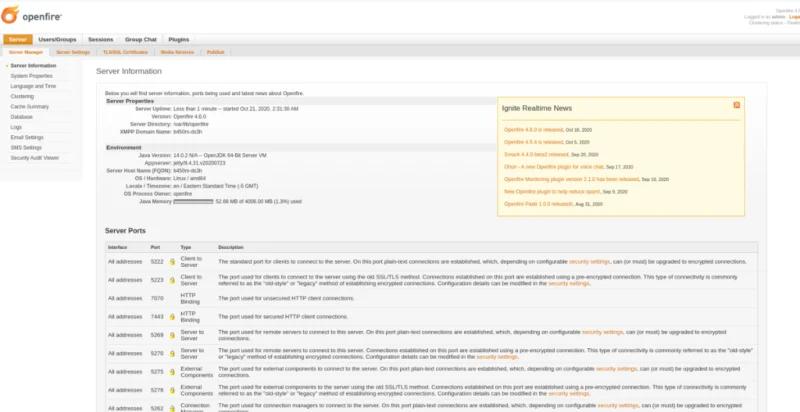Open the 'Smack 4.4.0-beta2 released' news link
Image resolution: width=800 pixels, height=412 pixels.
(536, 154)
